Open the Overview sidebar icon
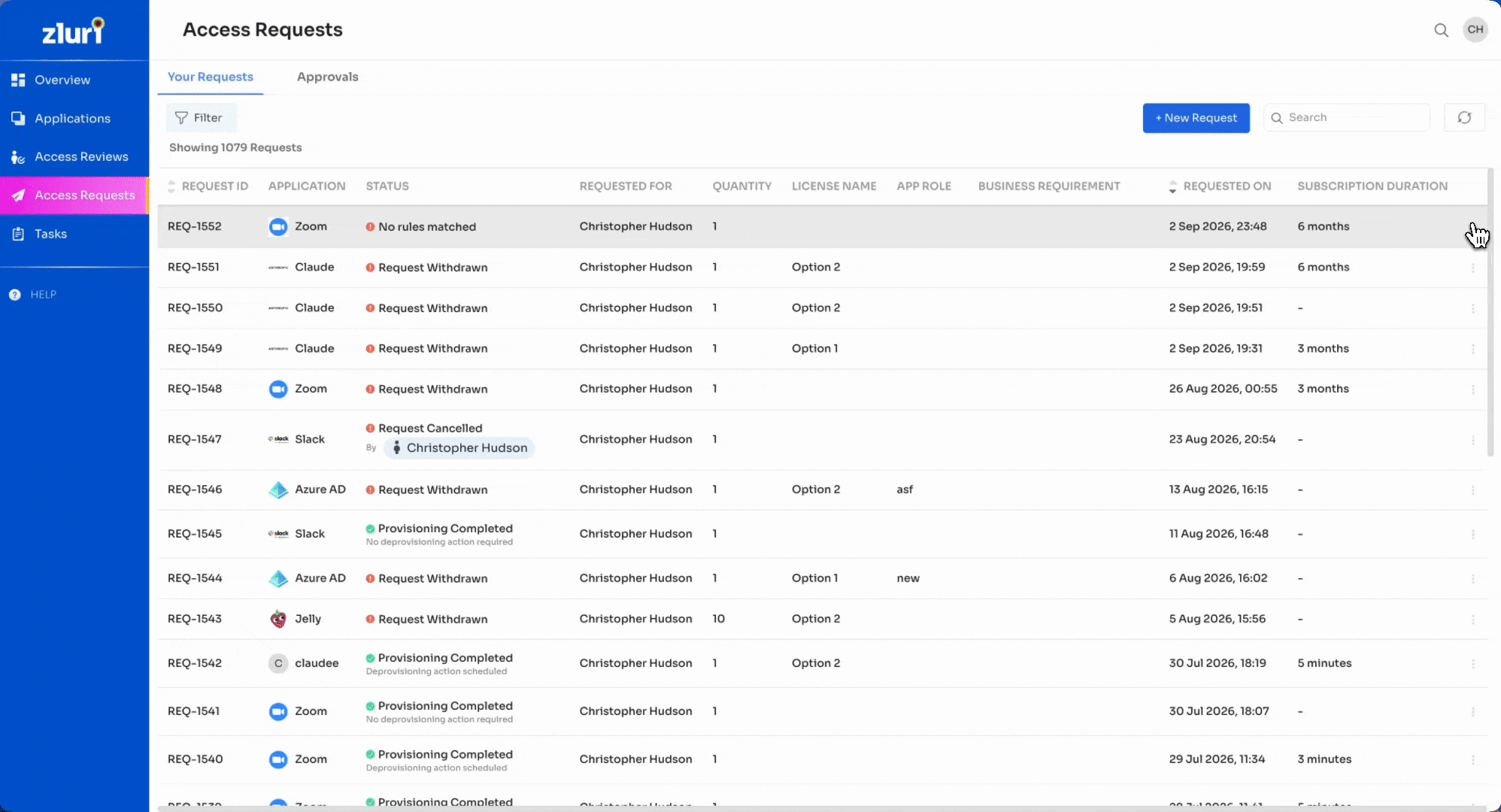Image resolution: width=1501 pixels, height=812 pixels. 18,80
